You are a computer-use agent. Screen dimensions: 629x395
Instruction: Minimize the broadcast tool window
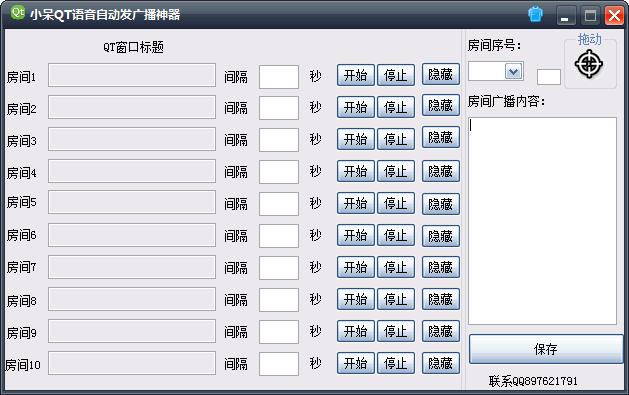click(x=566, y=15)
